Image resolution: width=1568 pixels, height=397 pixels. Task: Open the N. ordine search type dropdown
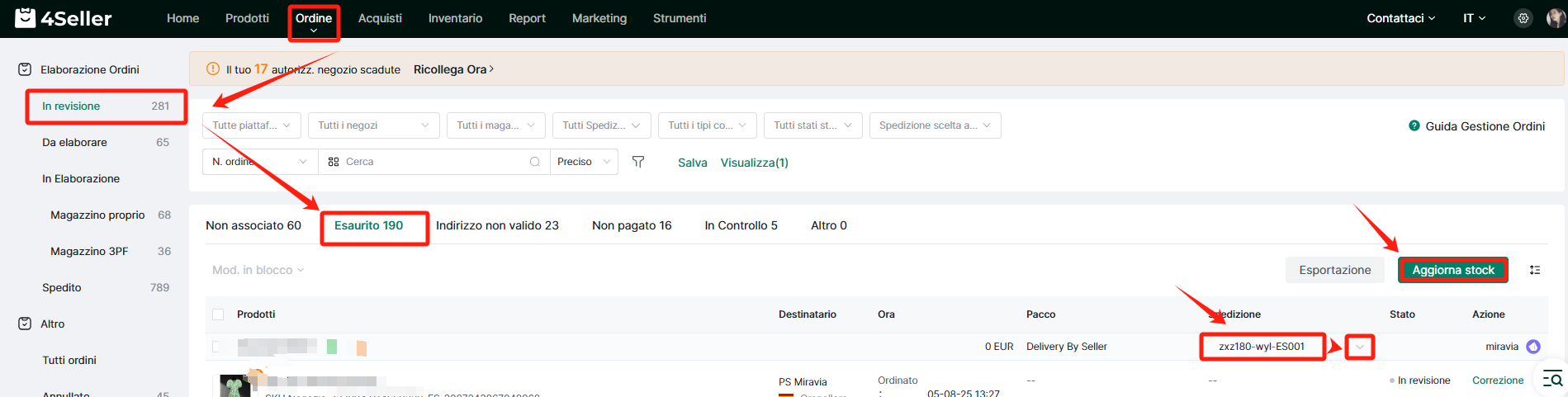tap(260, 162)
